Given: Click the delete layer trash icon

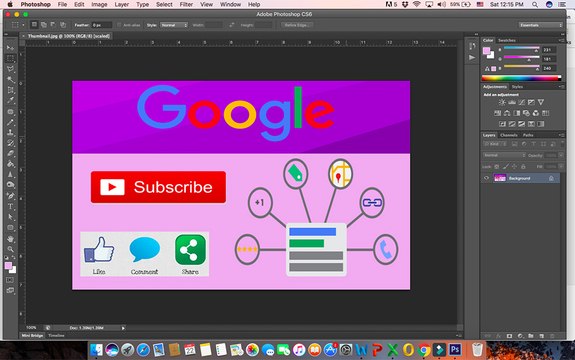Looking at the screenshot, I should pyautogui.click(x=552, y=336).
